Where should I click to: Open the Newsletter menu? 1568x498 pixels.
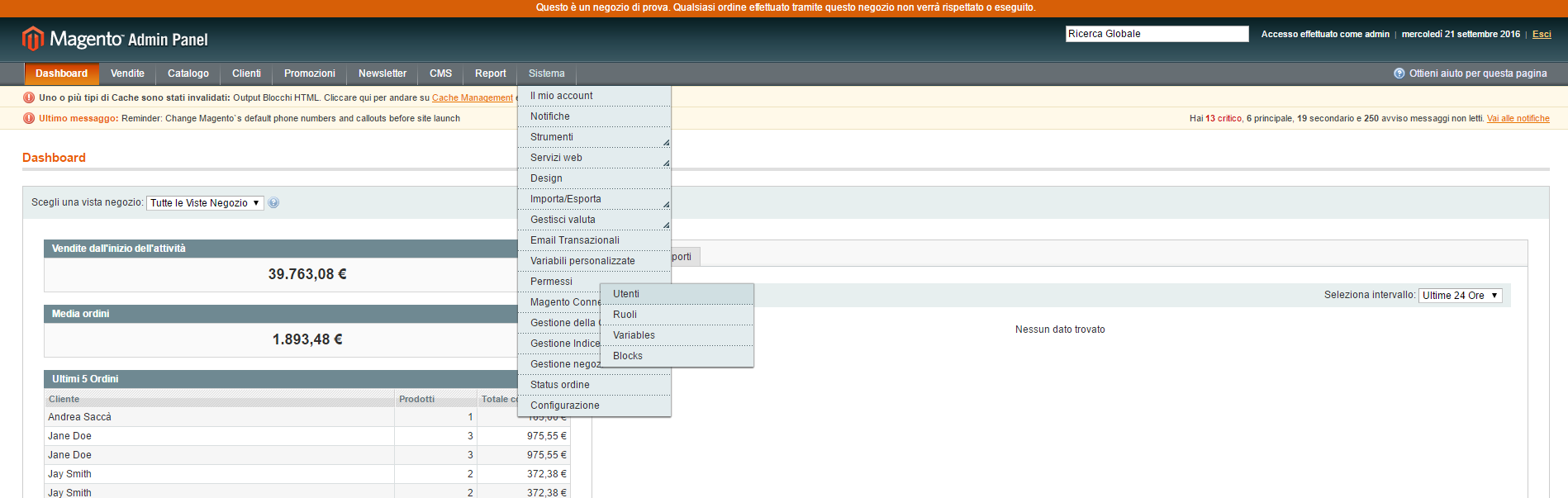click(382, 74)
